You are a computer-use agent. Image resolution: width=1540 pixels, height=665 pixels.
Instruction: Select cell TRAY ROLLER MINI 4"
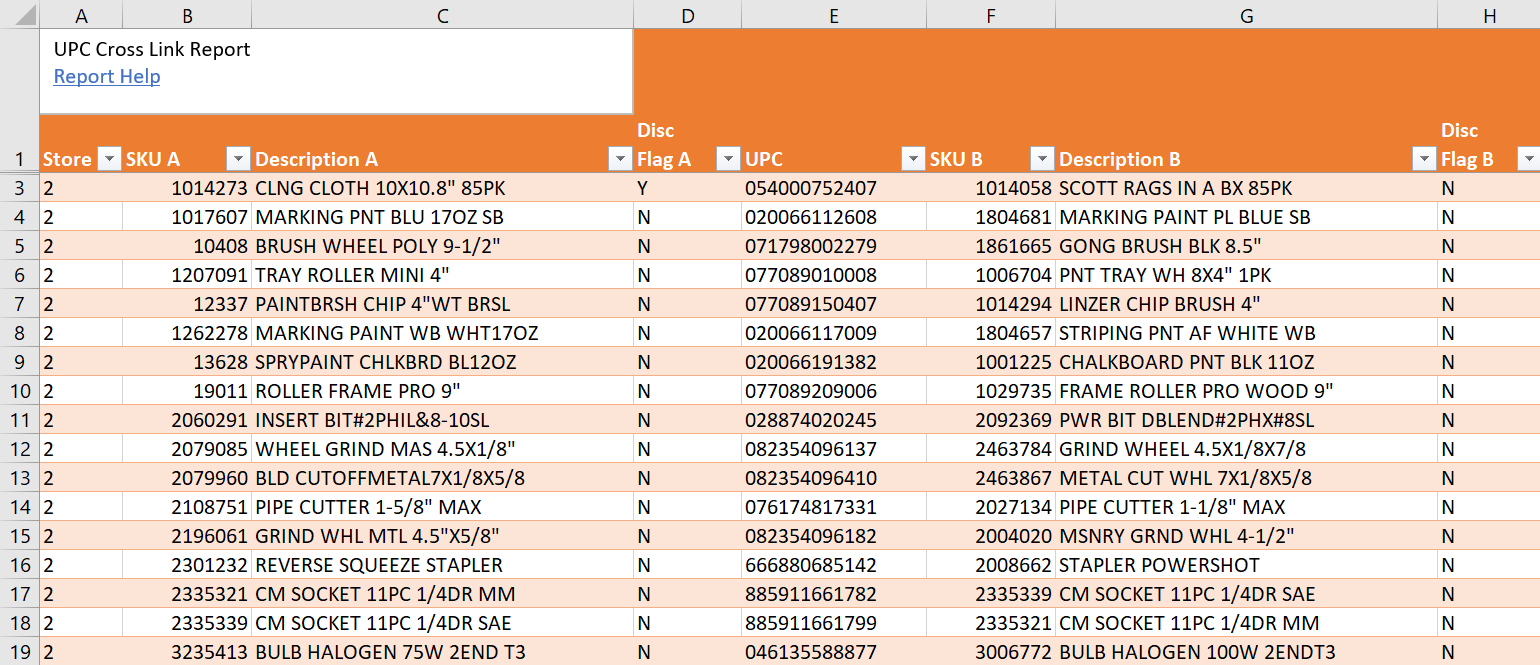(442, 275)
